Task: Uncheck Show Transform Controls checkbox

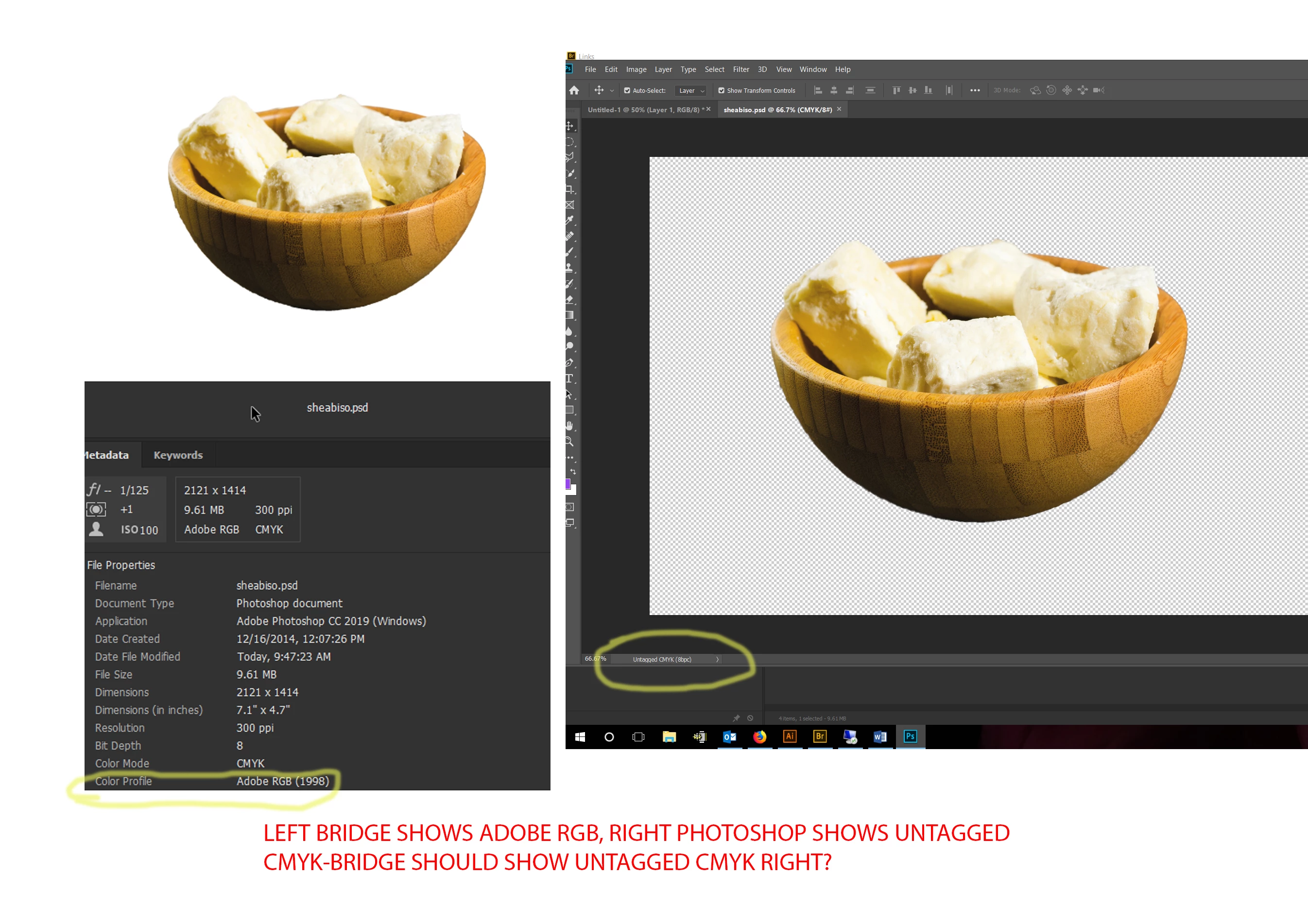Action: [x=721, y=90]
